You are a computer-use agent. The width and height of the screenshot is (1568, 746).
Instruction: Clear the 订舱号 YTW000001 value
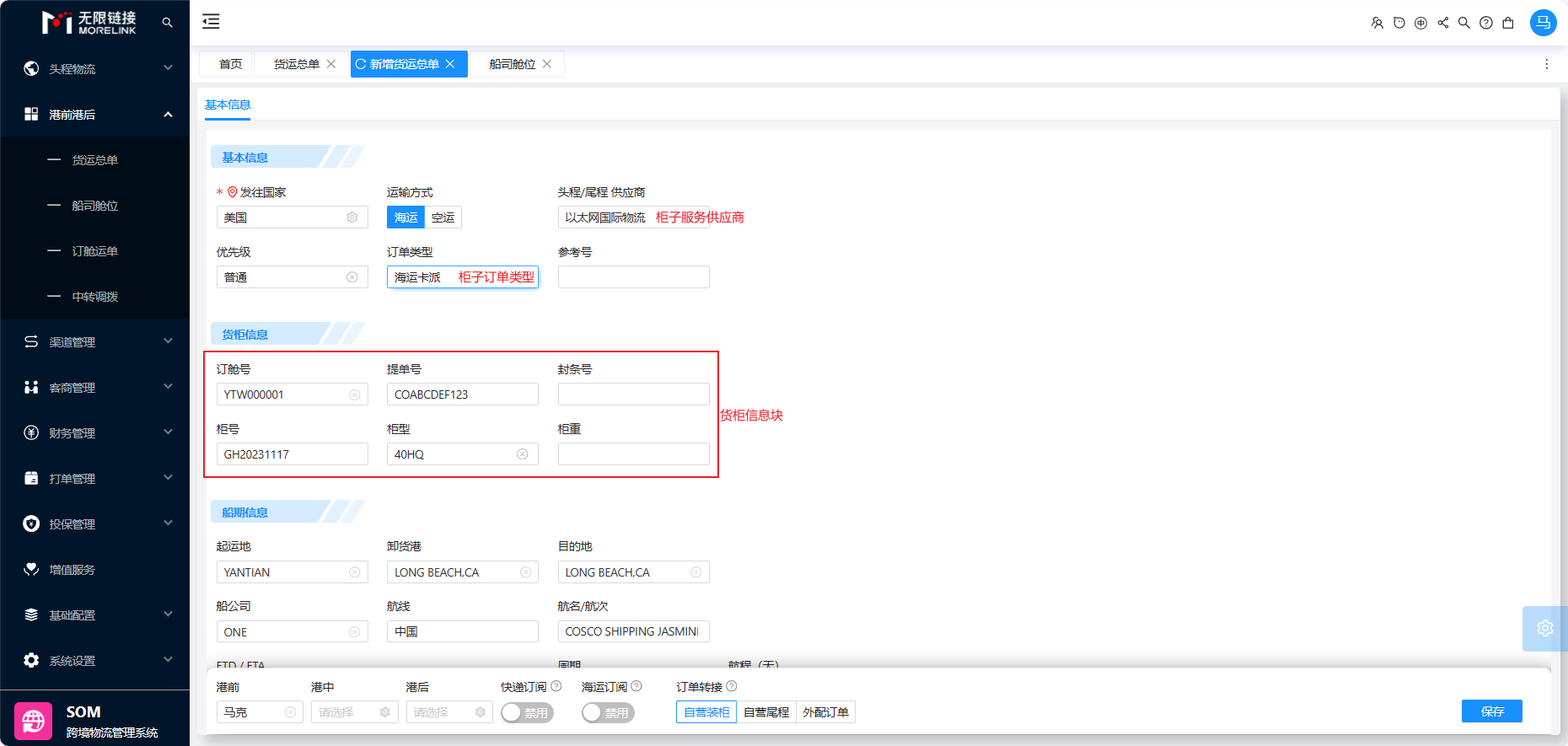tap(355, 394)
